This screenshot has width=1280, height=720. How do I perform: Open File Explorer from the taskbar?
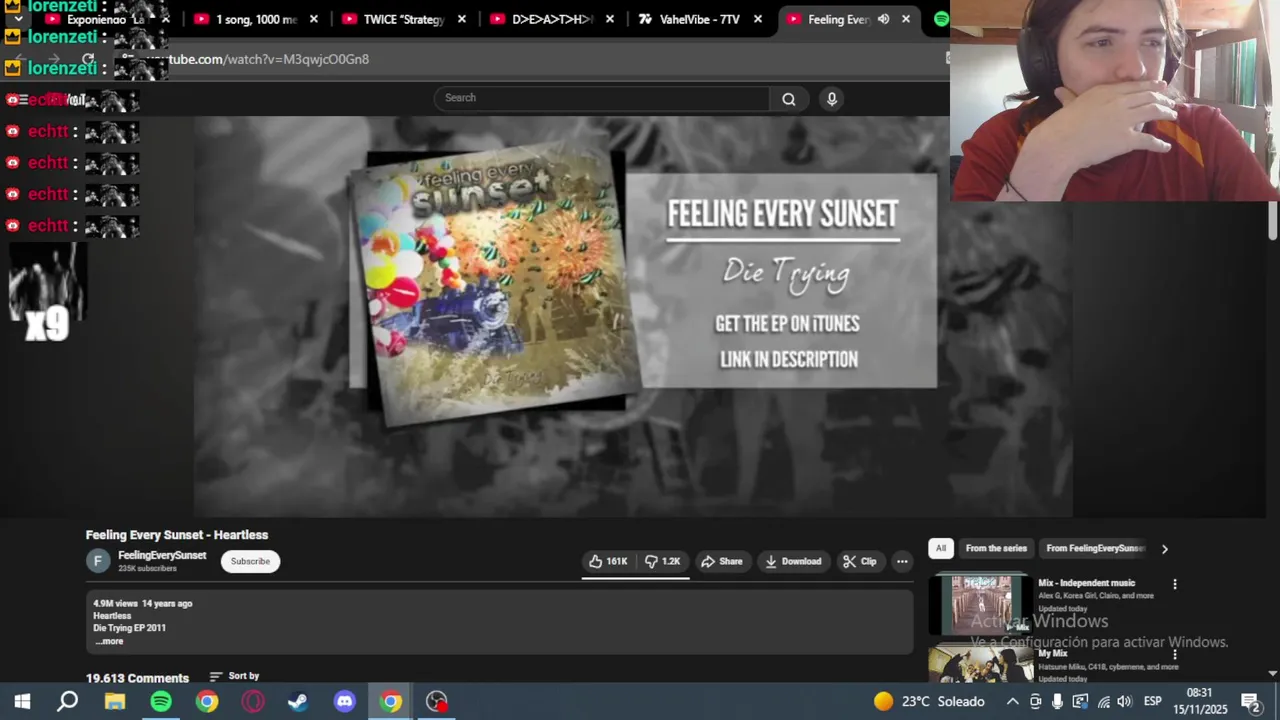(x=115, y=702)
